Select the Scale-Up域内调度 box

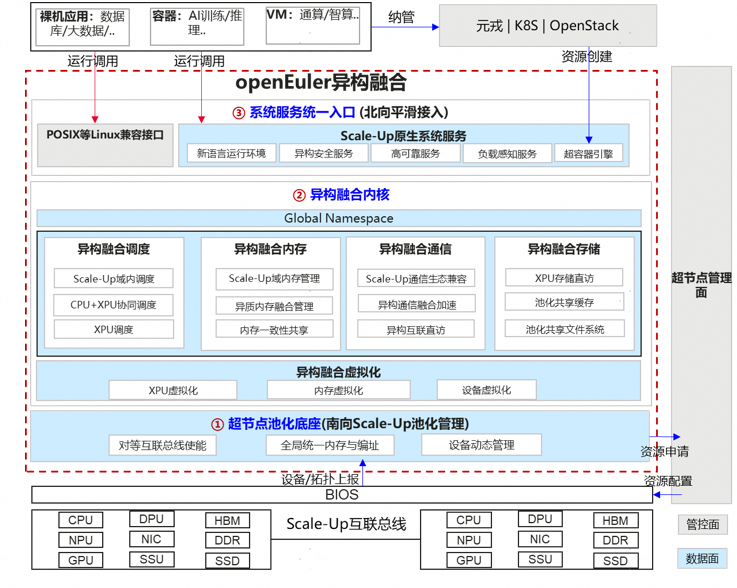point(114,279)
